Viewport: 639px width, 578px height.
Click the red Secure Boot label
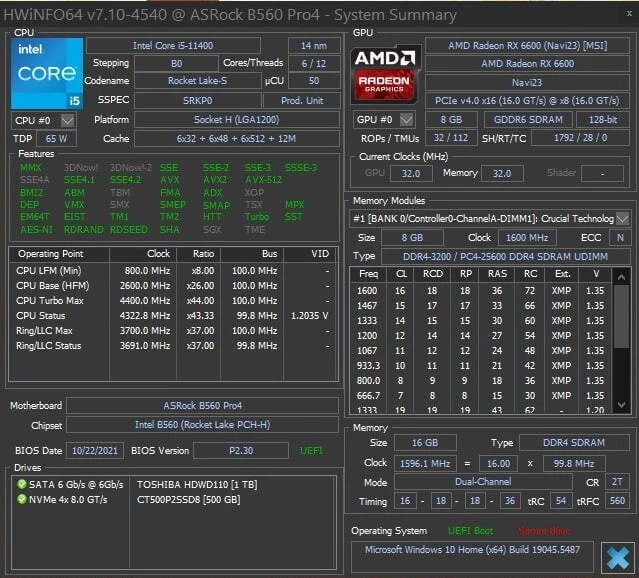click(x=543, y=531)
